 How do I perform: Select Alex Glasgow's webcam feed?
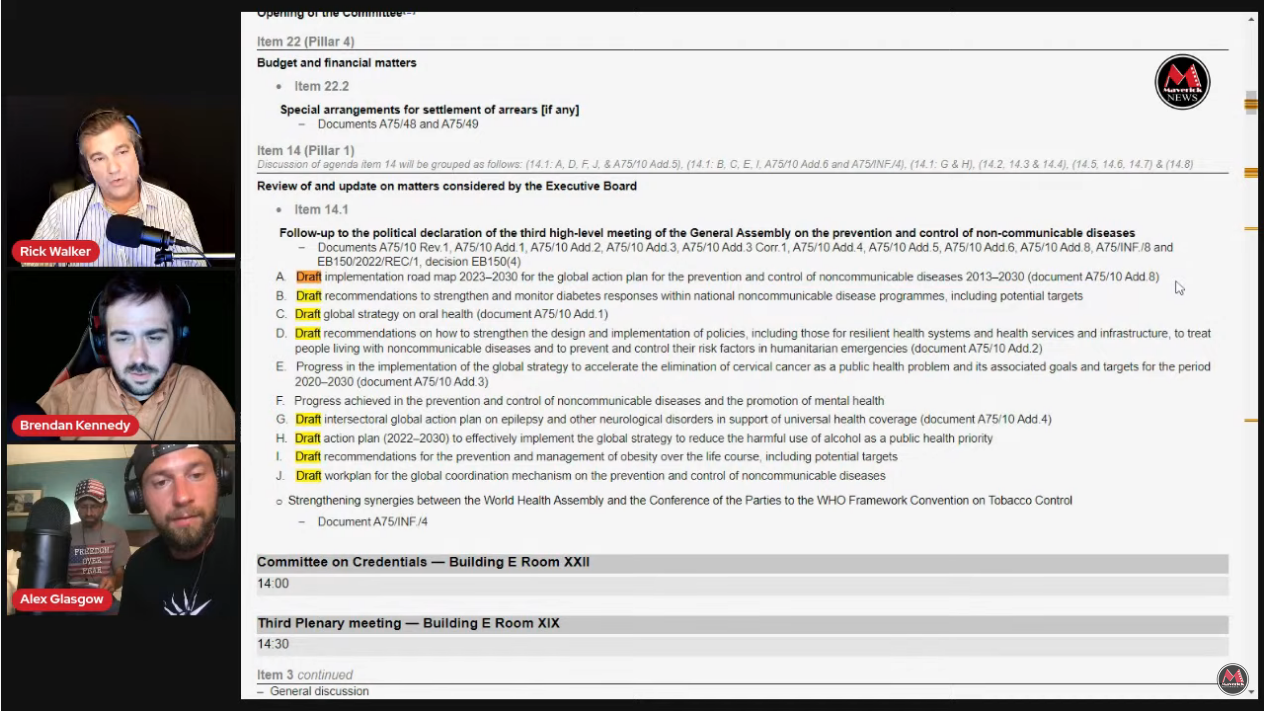point(121,530)
